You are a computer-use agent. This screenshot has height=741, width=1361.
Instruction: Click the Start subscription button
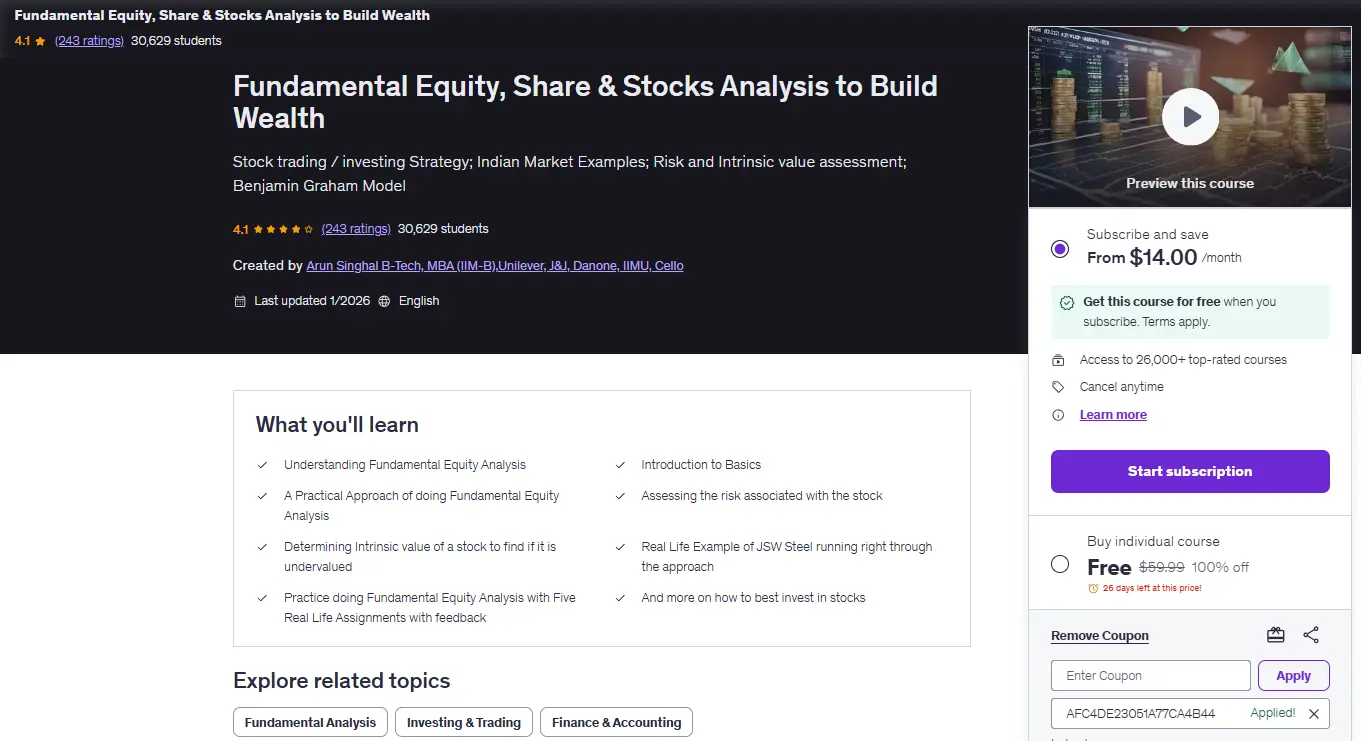pyautogui.click(x=1190, y=471)
